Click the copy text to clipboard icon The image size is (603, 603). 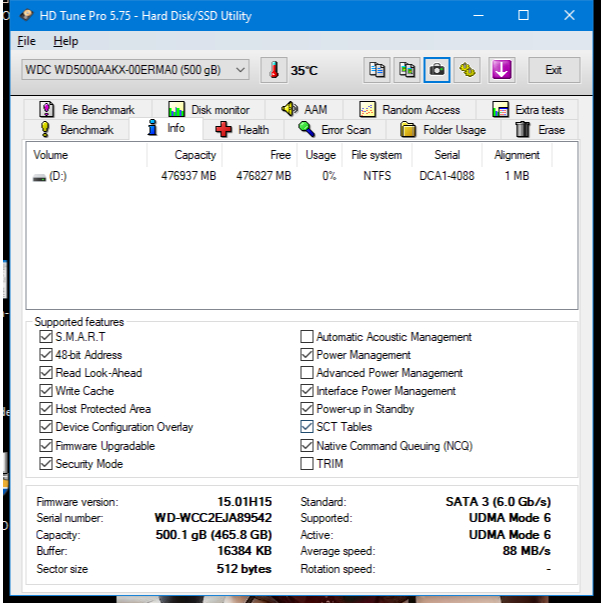(x=377, y=70)
